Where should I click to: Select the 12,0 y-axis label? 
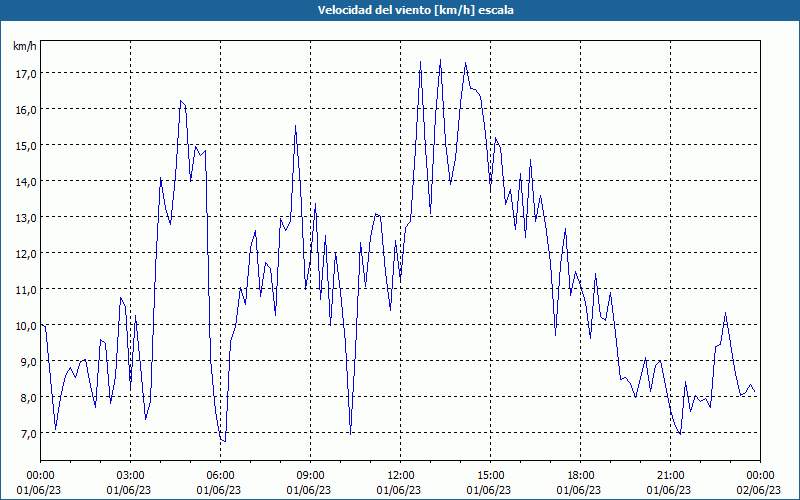[26, 253]
